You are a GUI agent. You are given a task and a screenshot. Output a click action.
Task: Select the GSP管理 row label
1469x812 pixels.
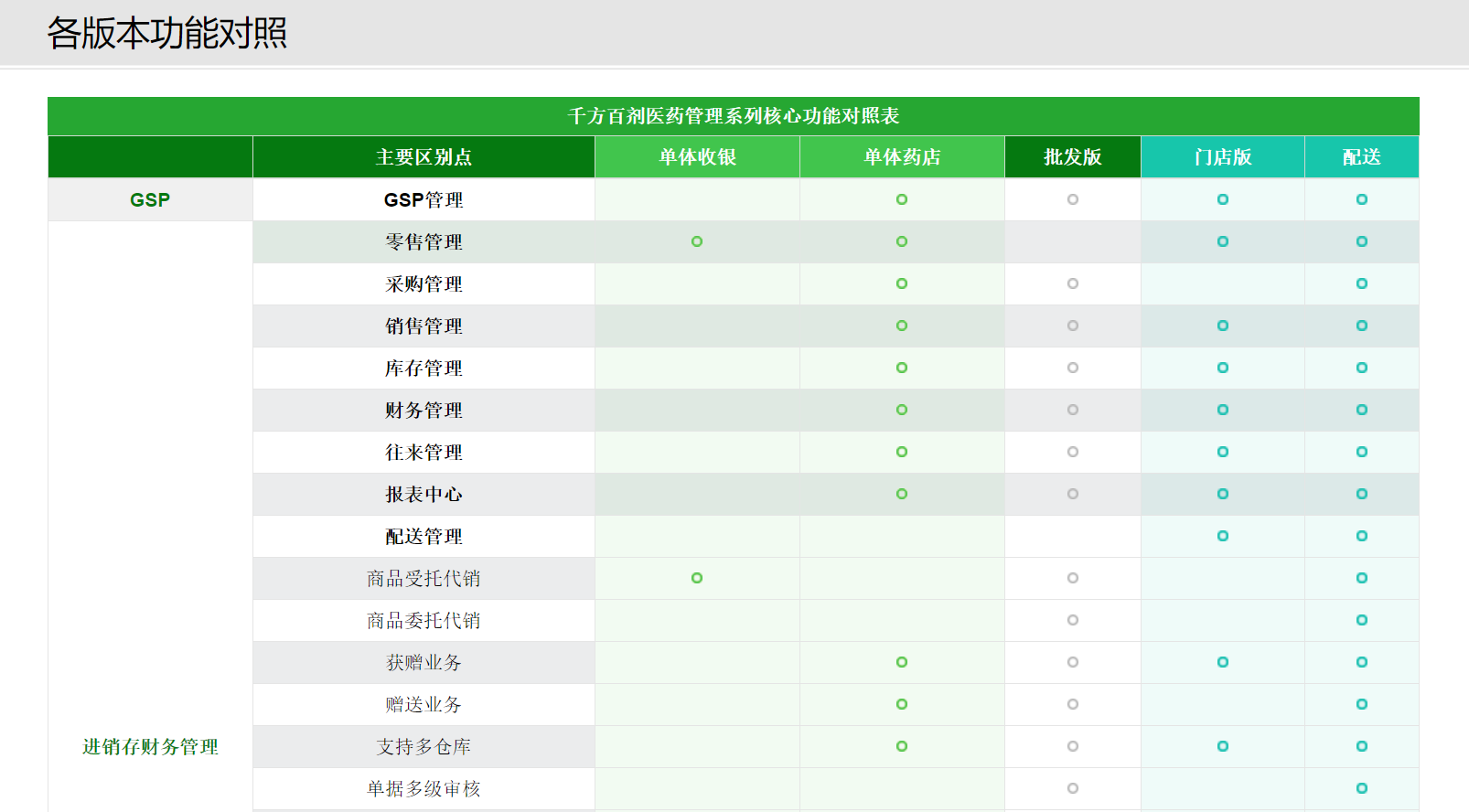click(x=424, y=200)
